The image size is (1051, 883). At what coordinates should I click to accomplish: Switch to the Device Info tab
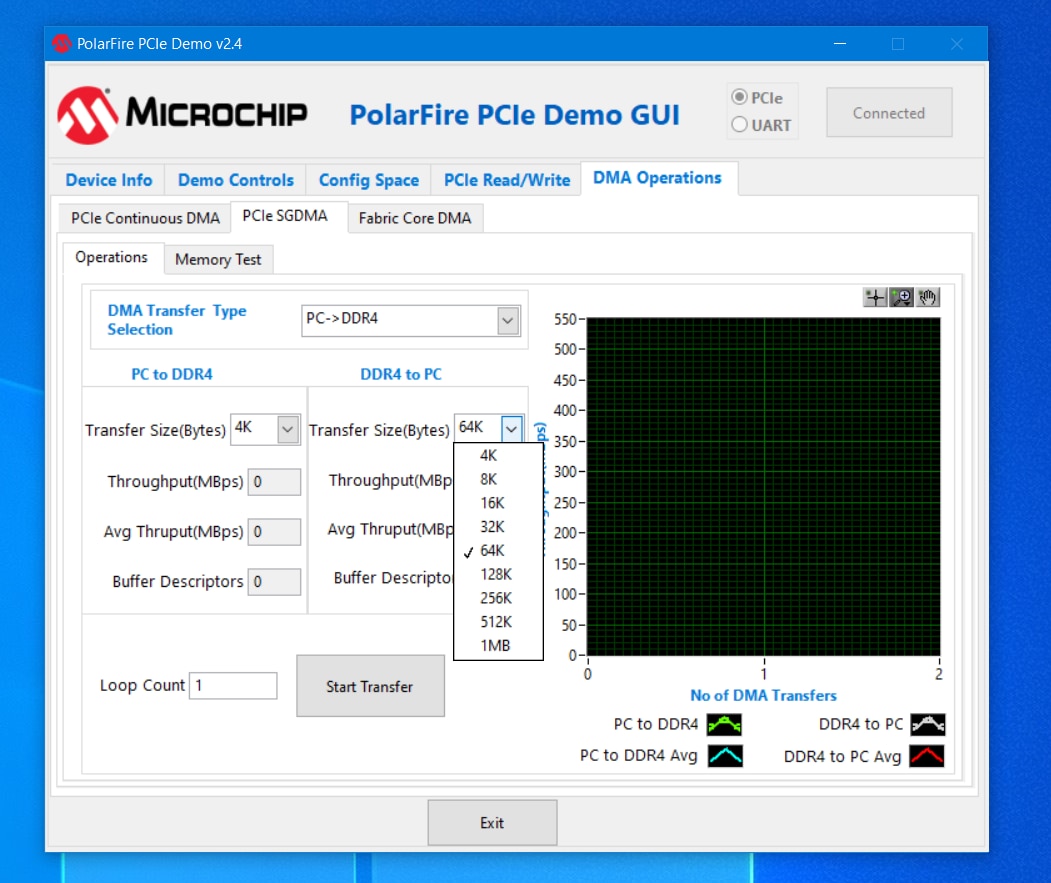pyautogui.click(x=109, y=180)
